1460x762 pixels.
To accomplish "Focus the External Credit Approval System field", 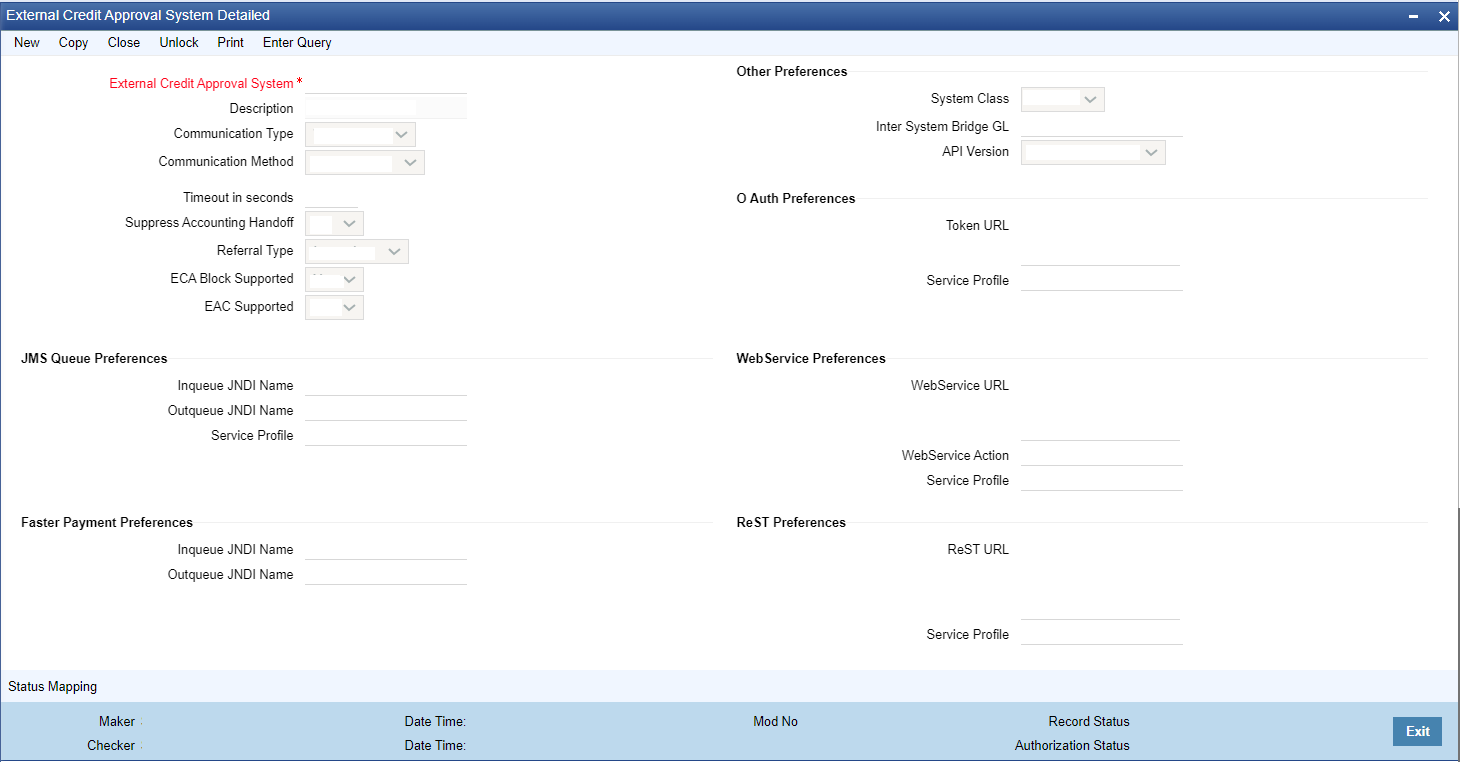I will click(386, 83).
